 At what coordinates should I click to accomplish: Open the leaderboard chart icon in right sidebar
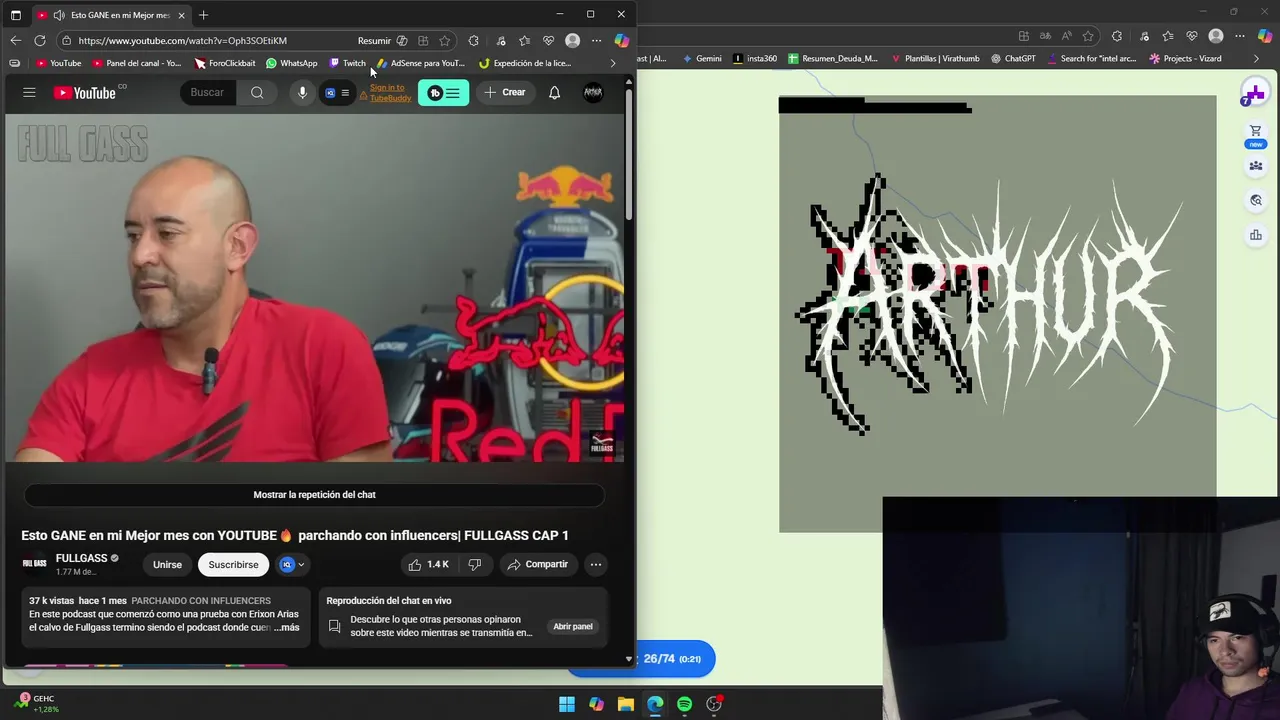[1255, 235]
